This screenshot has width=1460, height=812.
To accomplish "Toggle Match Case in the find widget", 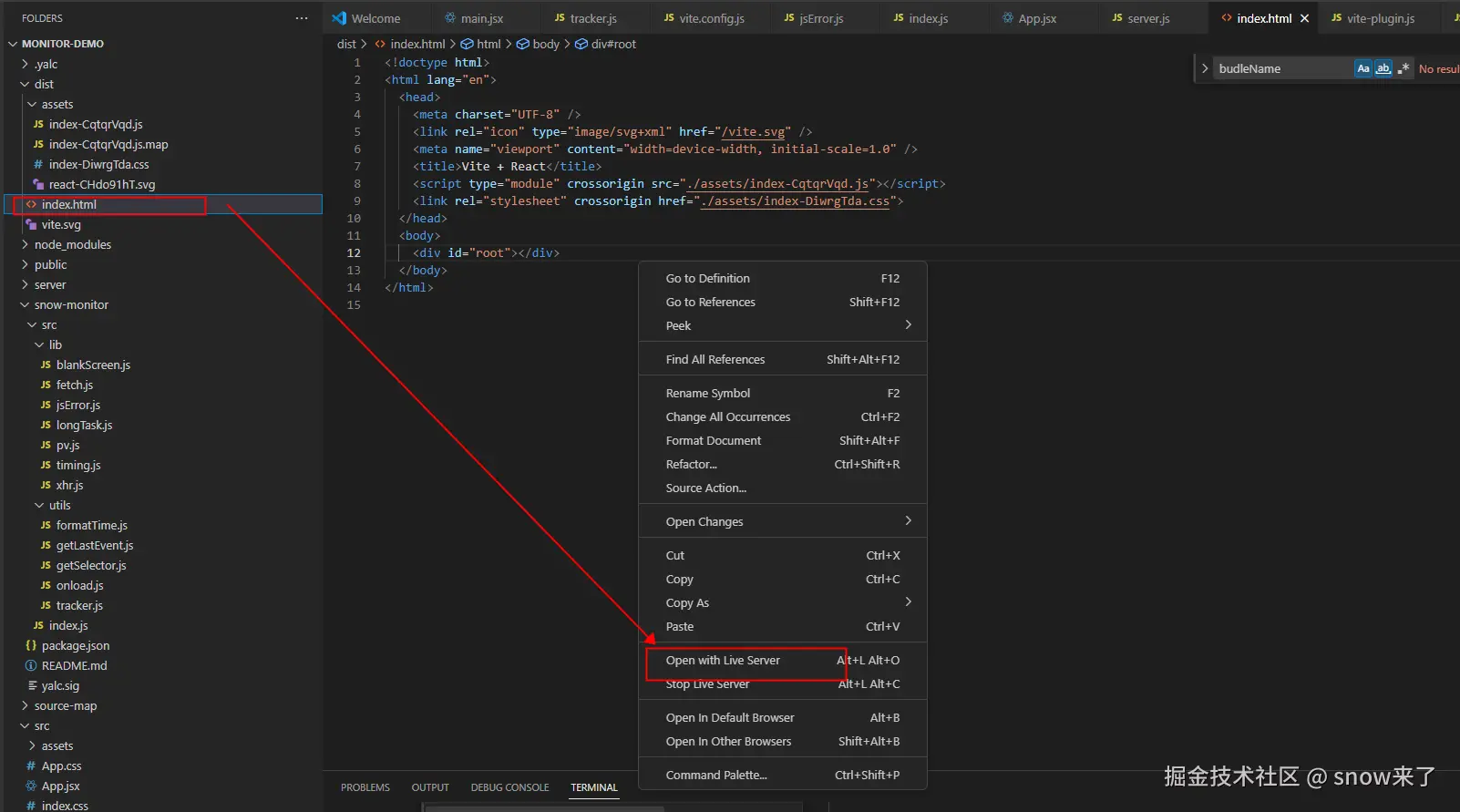I will coord(1363,68).
